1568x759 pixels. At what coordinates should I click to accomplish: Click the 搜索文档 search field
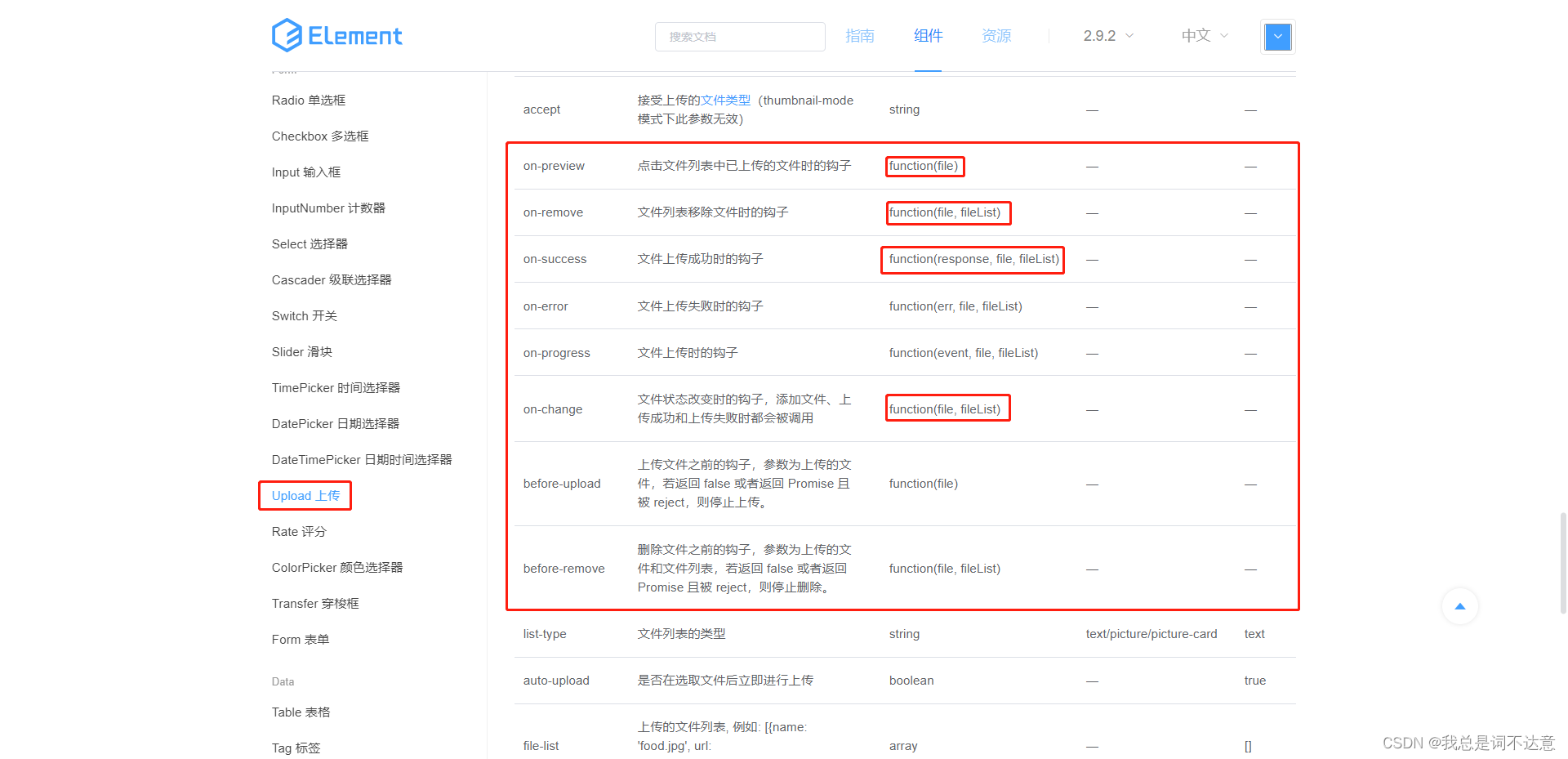point(739,36)
